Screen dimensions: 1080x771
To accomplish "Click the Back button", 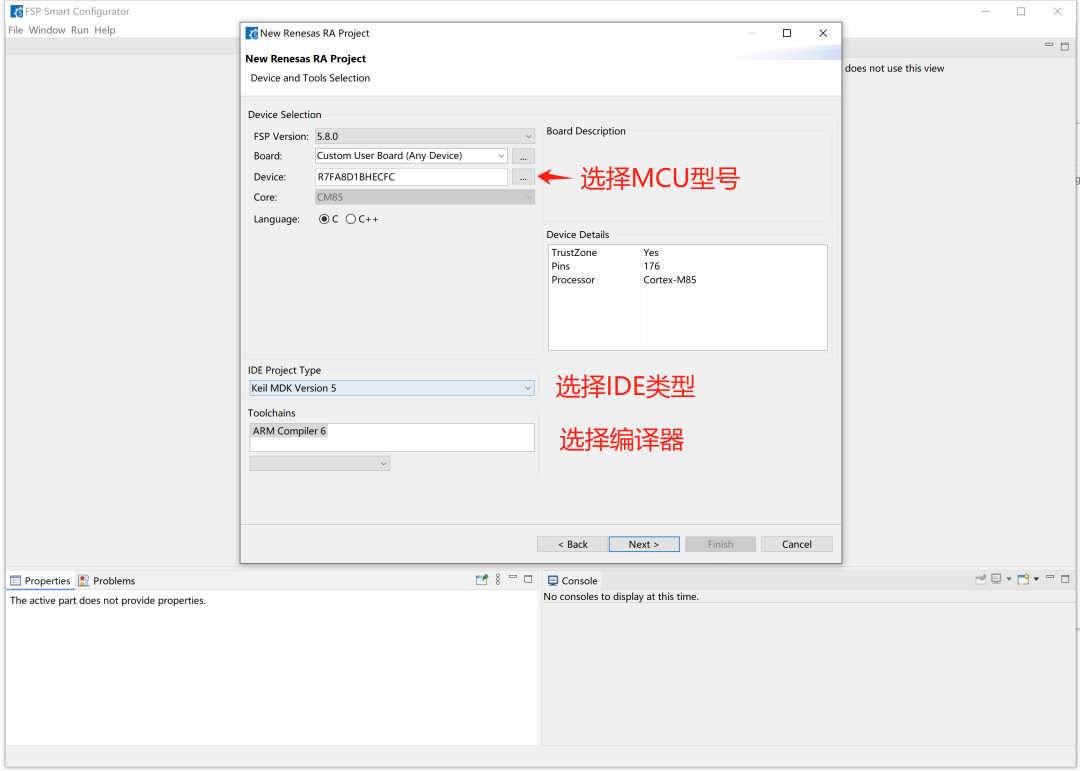I will 572,544.
